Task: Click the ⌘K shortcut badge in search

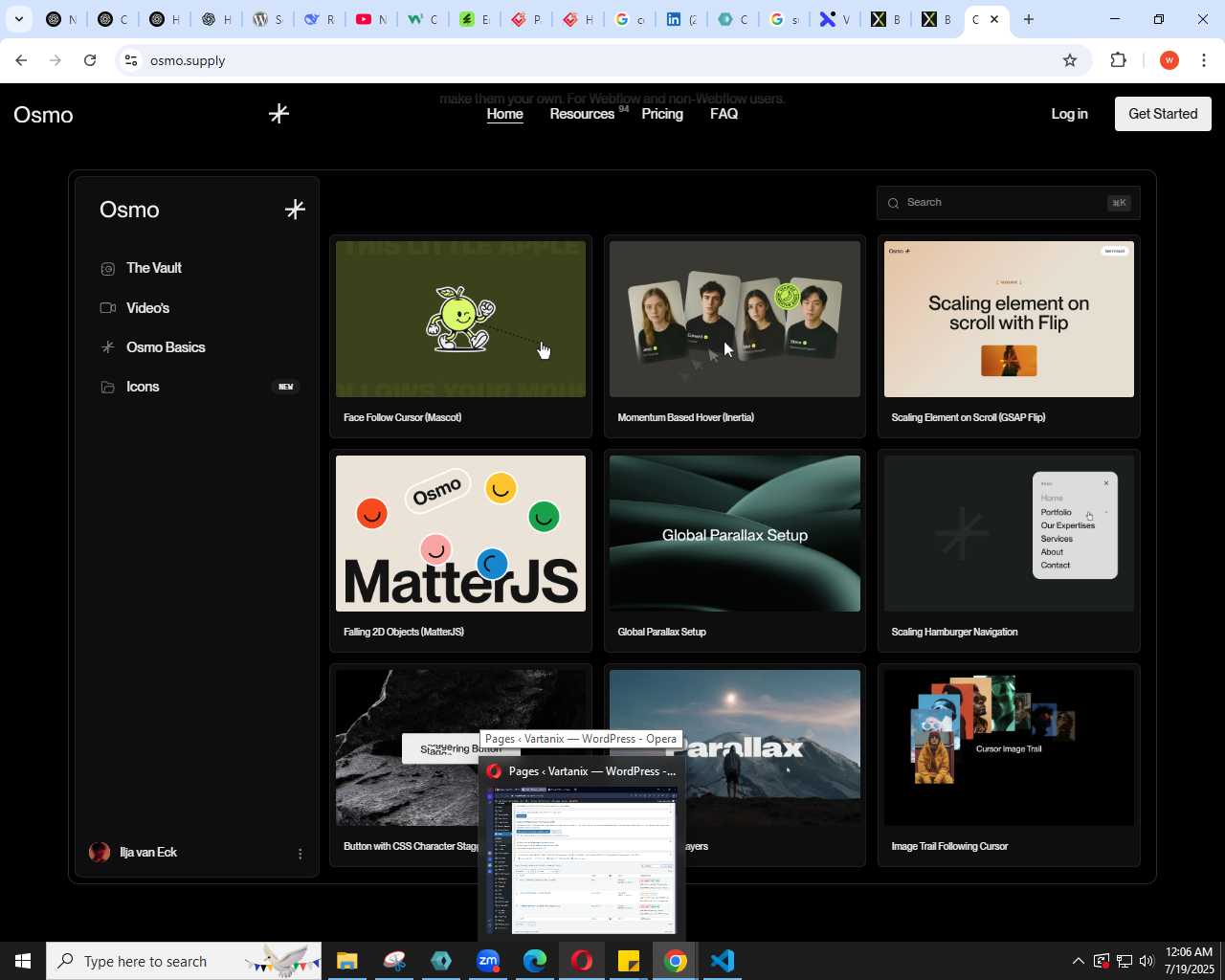Action: (x=1119, y=203)
